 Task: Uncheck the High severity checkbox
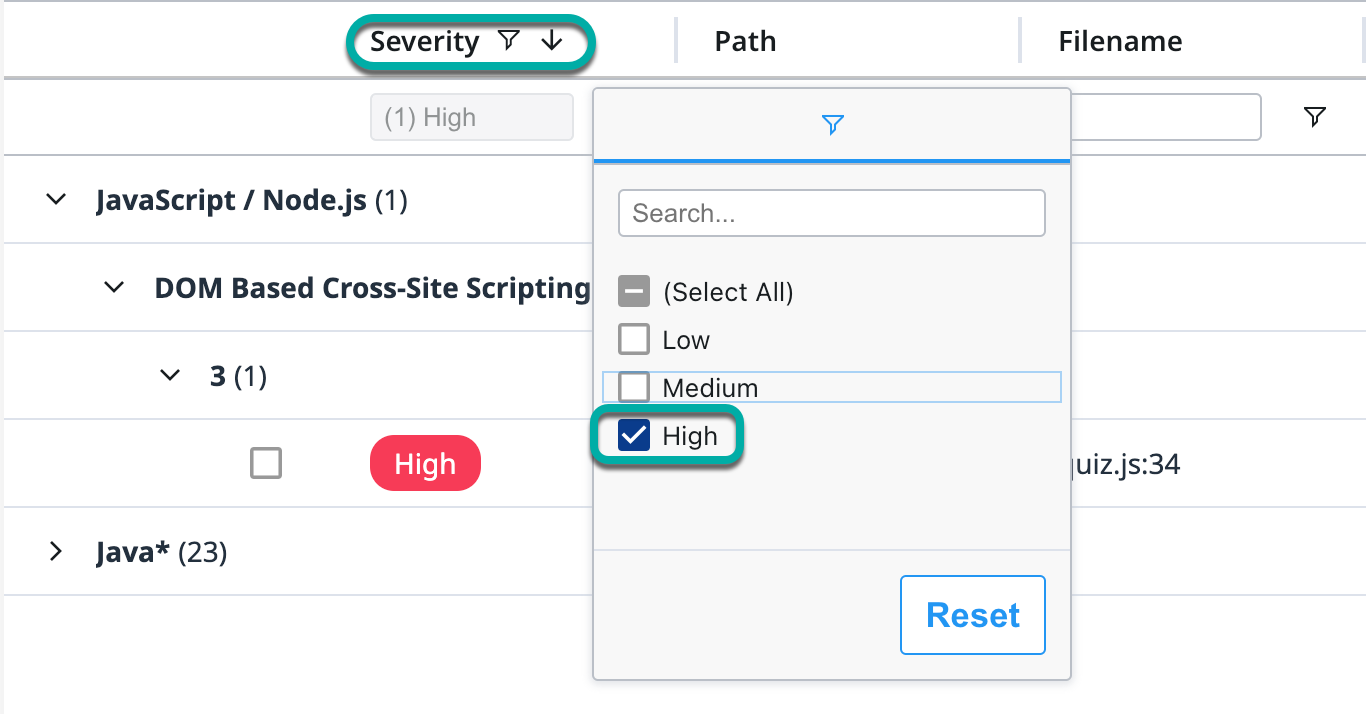pyautogui.click(x=634, y=436)
